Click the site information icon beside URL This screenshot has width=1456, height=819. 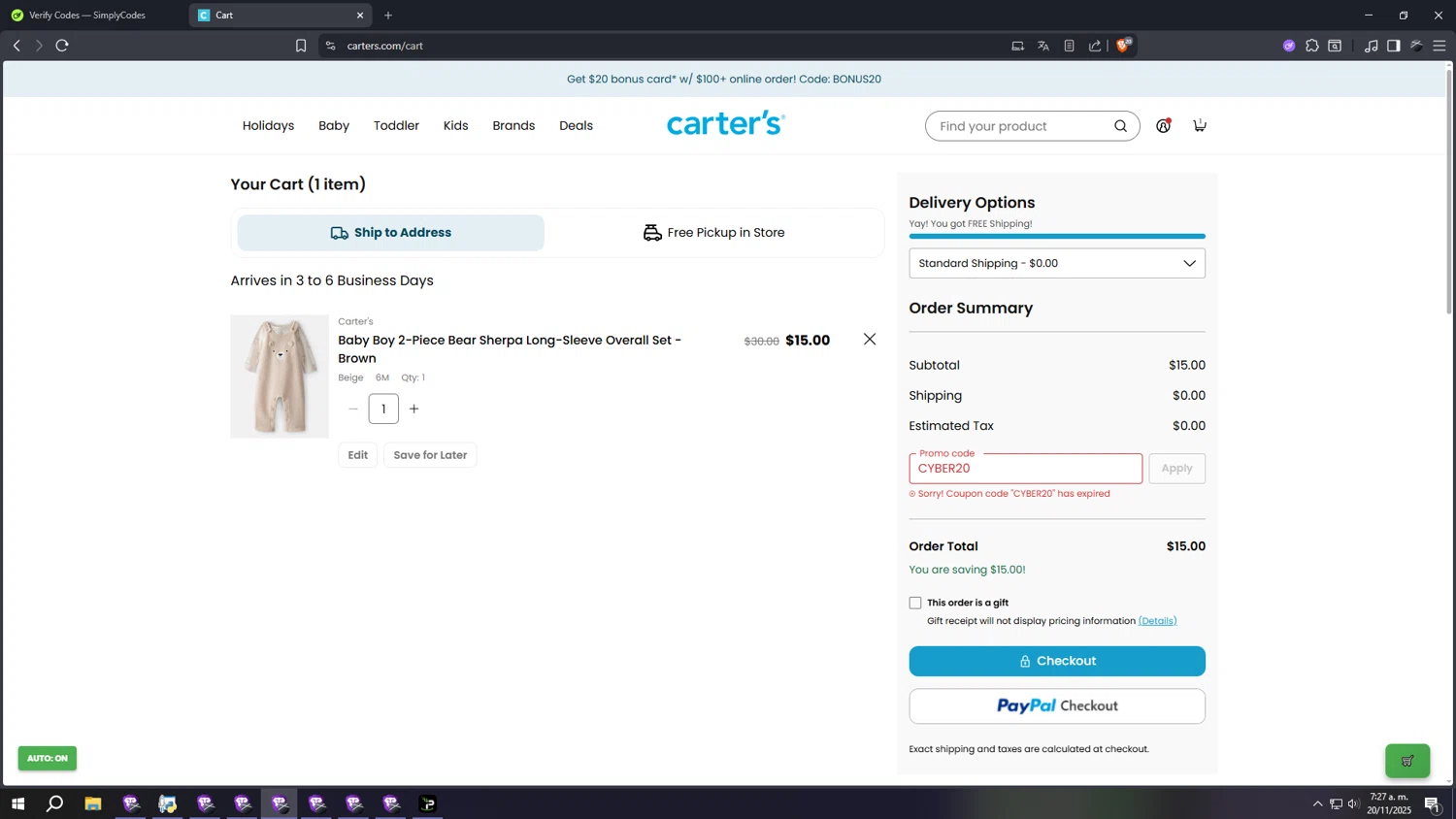(331, 46)
